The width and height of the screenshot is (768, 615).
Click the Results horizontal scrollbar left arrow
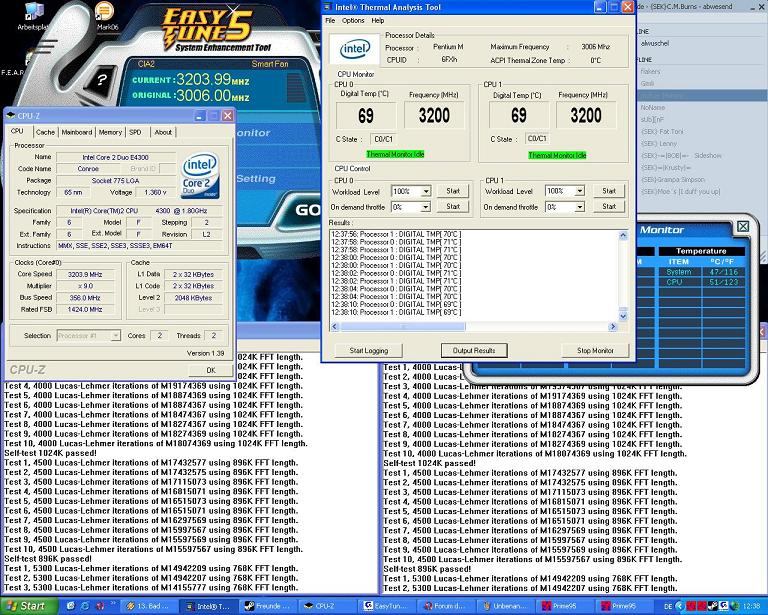335,326
